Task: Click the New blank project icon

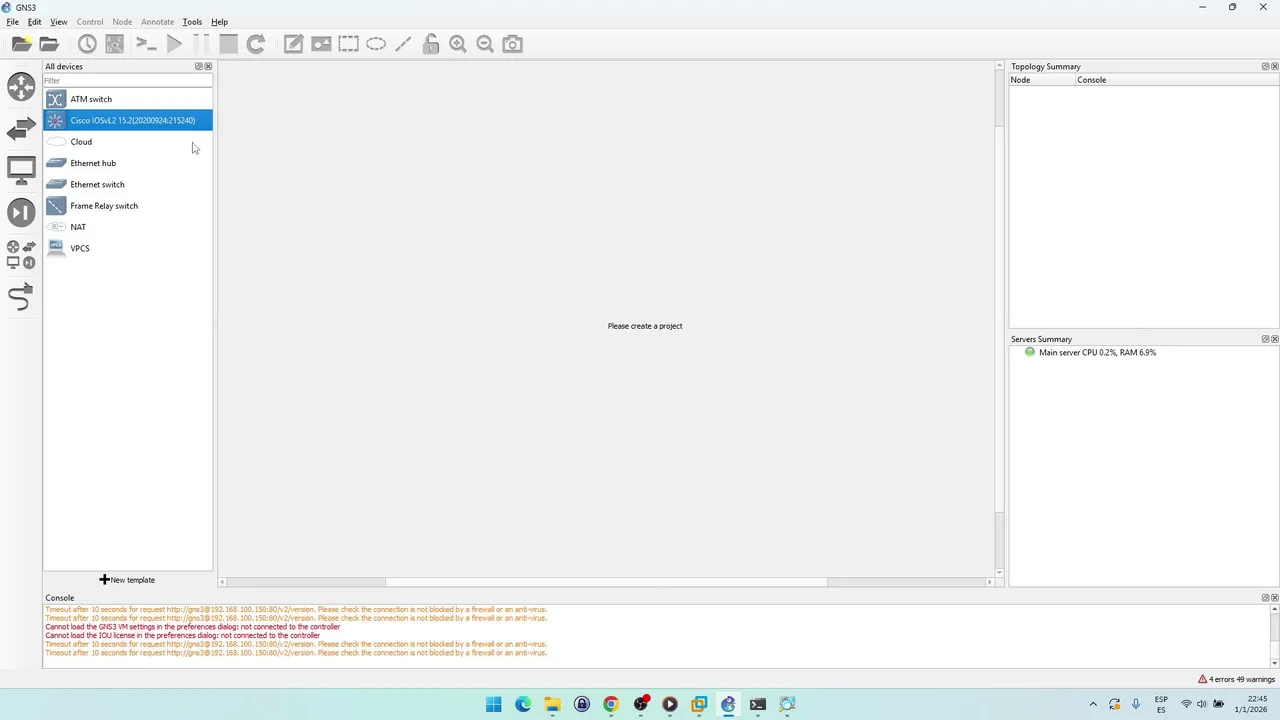Action: pyautogui.click(x=21, y=44)
